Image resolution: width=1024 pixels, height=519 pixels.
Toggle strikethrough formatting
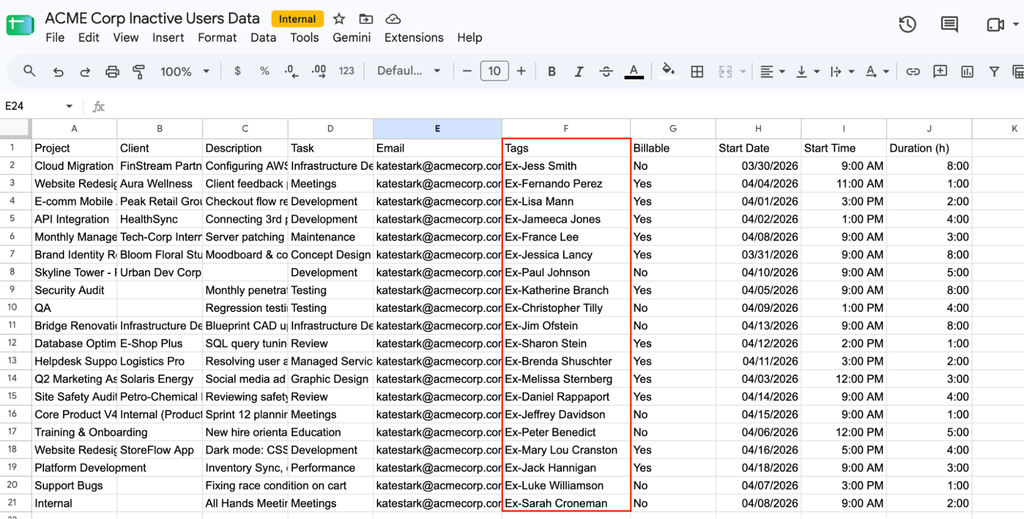pyautogui.click(x=606, y=71)
